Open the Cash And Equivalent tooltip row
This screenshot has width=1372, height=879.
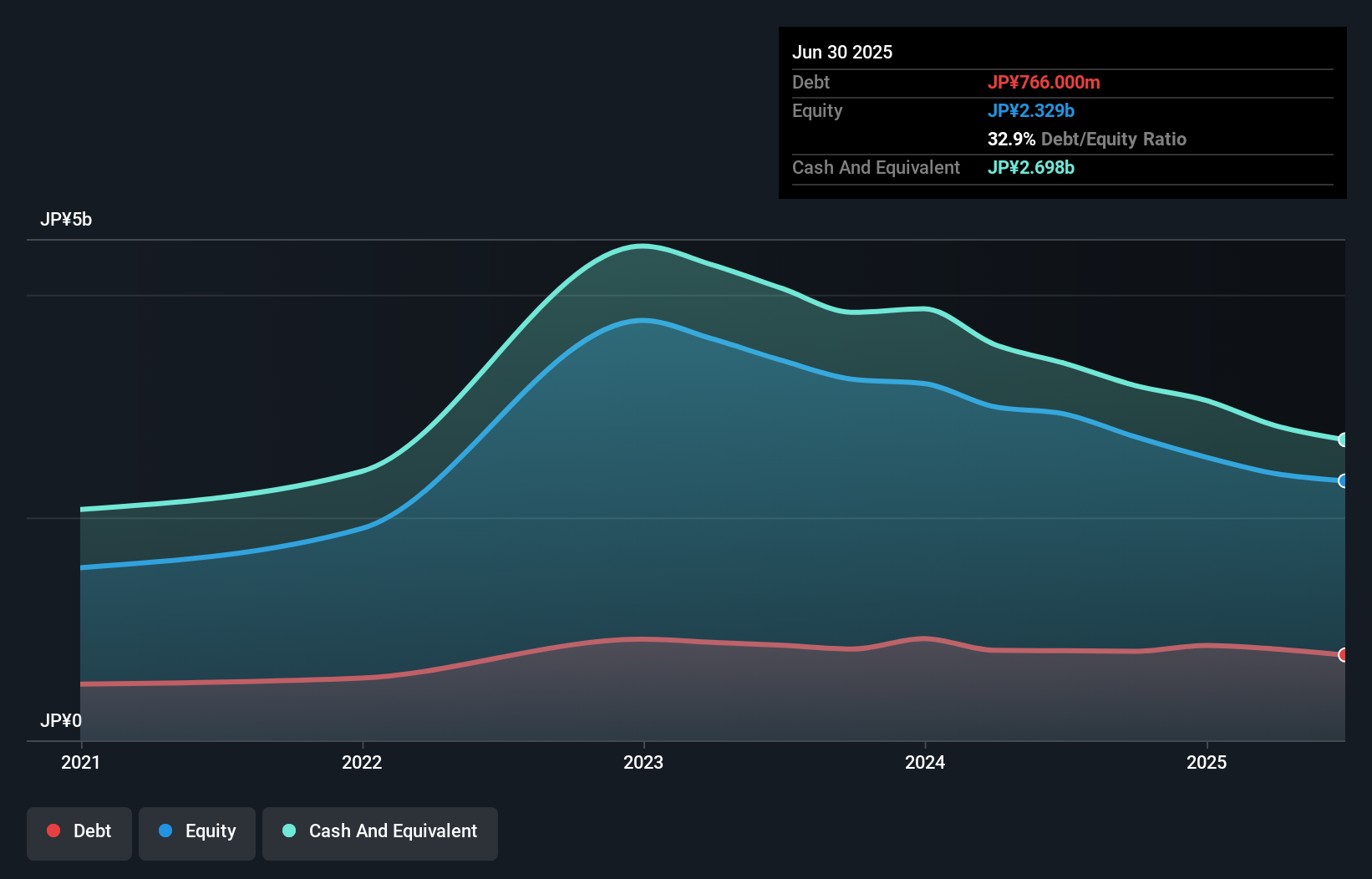click(x=876, y=167)
